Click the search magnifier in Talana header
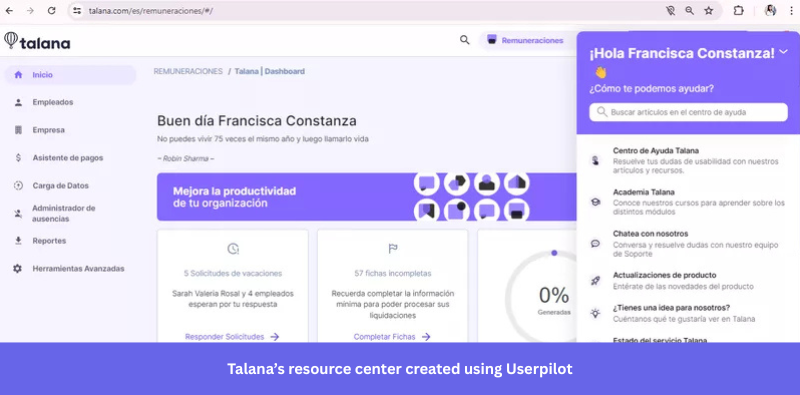 (464, 40)
